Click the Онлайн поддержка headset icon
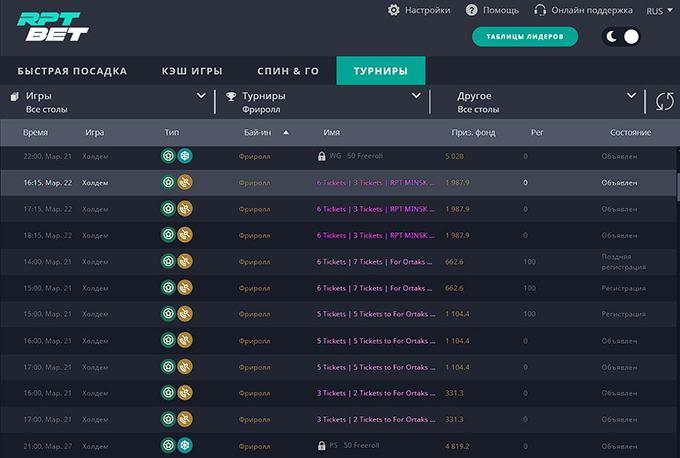Screen dimensions: 680x458 (541, 10)
